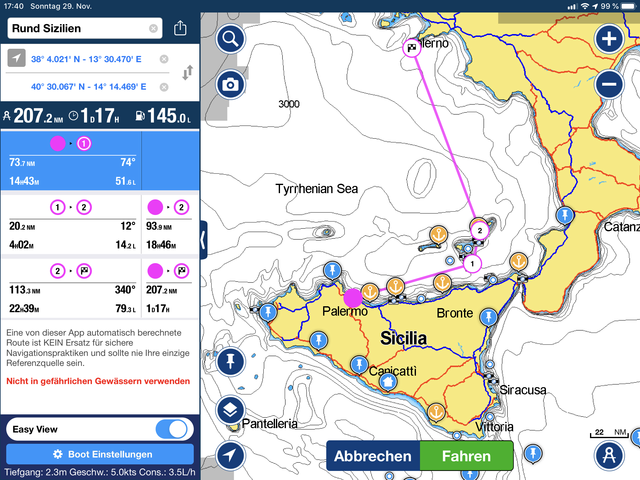Tap waypoint 2 marker on the map
640x480 pixels.
(480, 230)
